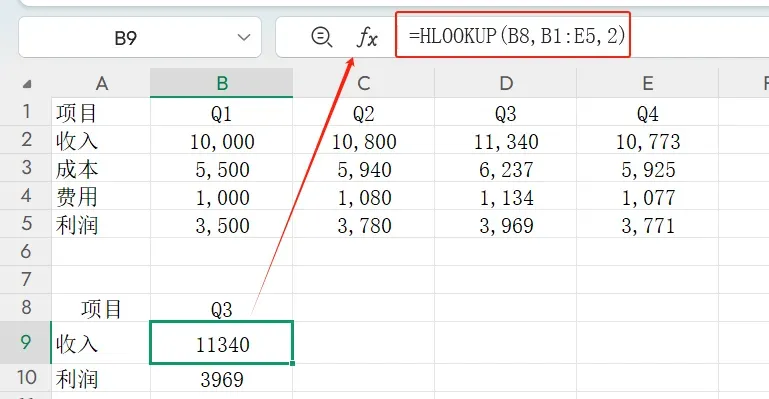The height and width of the screenshot is (399, 769).
Task: Click cell with value 10,800
Action: click(x=363, y=140)
